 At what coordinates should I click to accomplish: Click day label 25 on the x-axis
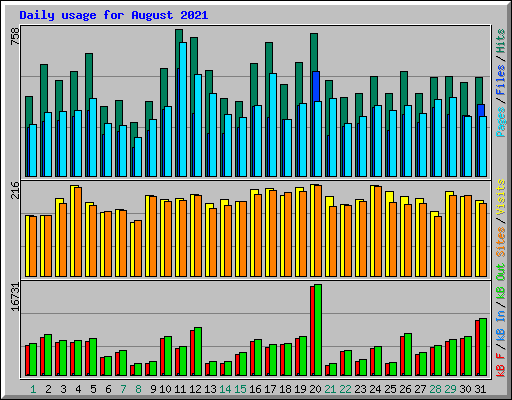[390, 389]
